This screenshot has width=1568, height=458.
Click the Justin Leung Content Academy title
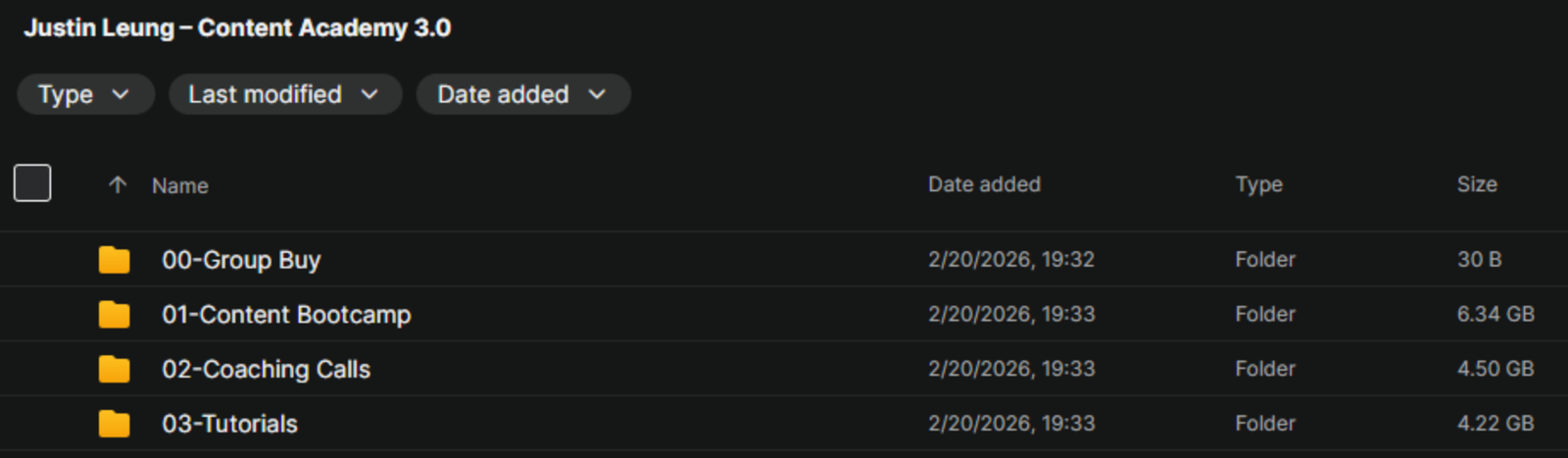[x=237, y=27]
